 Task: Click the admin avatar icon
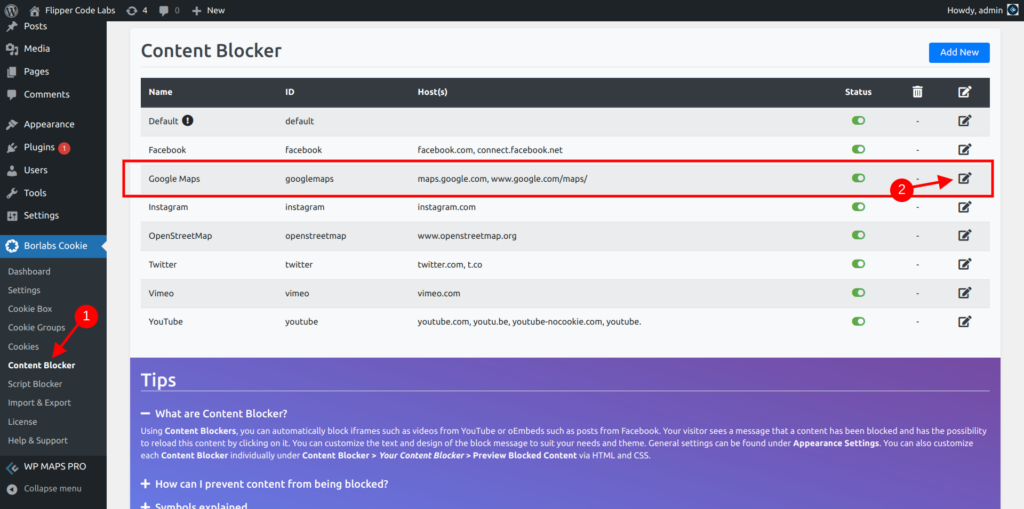coord(1012,10)
